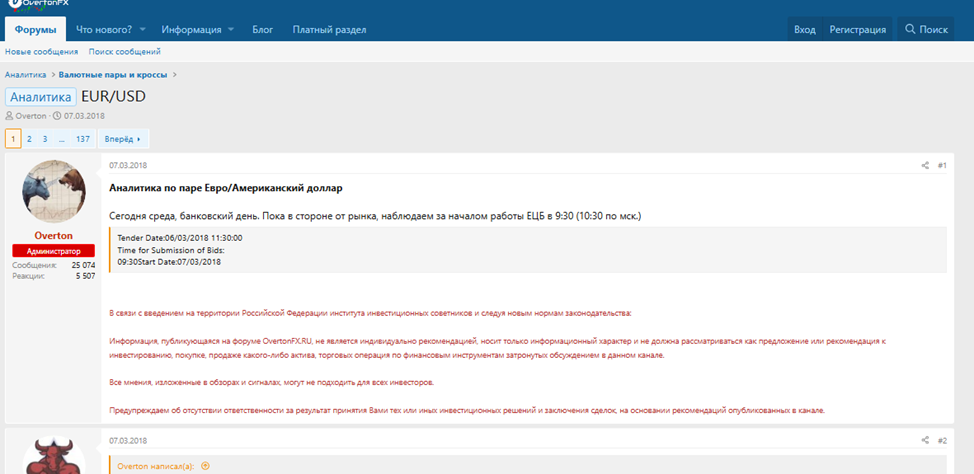Click the Реакции: 5 507 counter

(53, 276)
